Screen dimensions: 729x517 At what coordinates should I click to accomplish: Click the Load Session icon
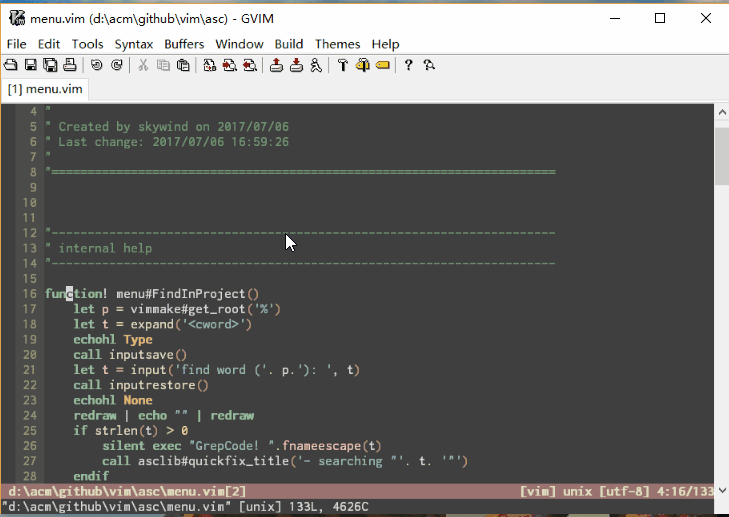click(x=276, y=65)
